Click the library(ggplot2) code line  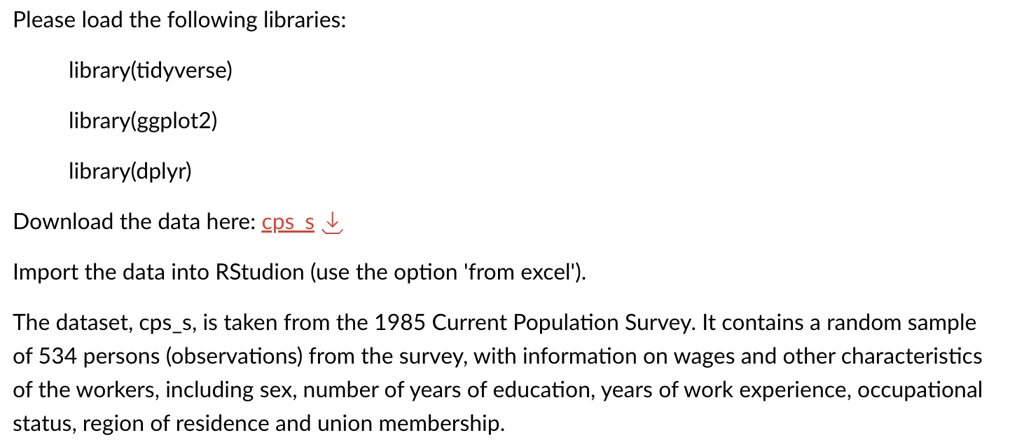142,122
